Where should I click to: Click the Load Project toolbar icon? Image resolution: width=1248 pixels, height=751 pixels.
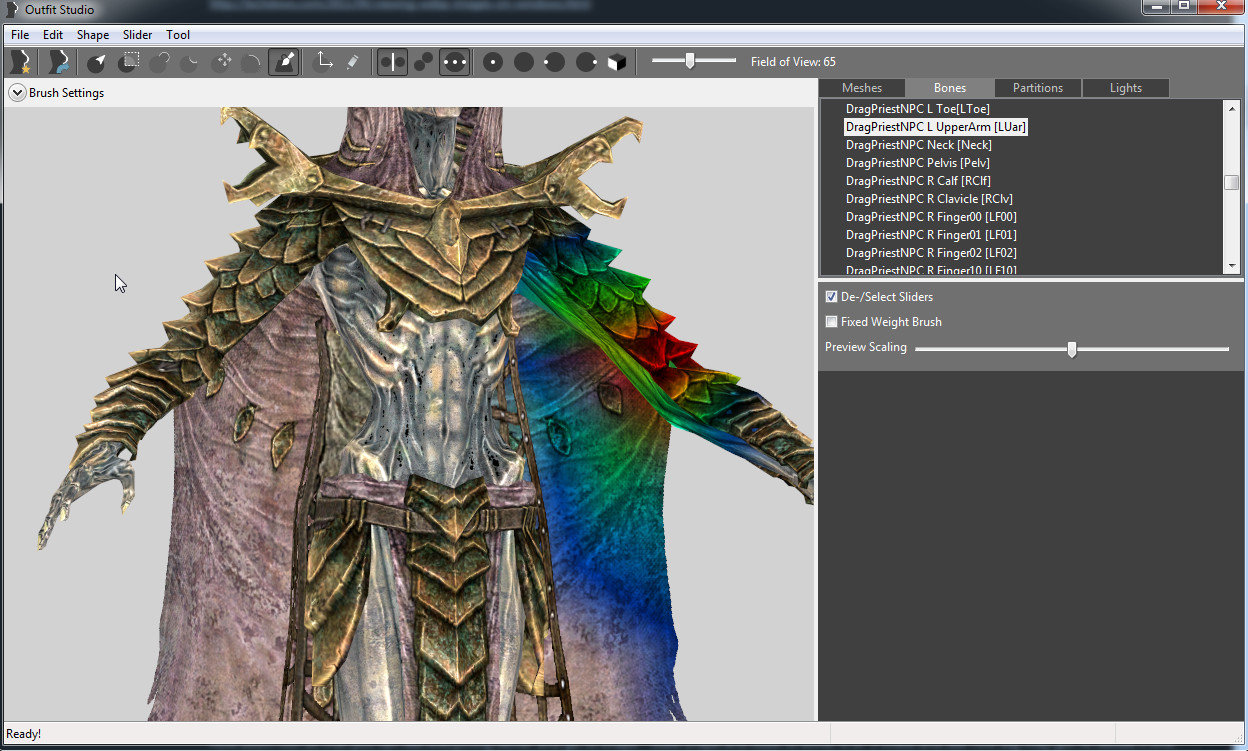pos(58,62)
